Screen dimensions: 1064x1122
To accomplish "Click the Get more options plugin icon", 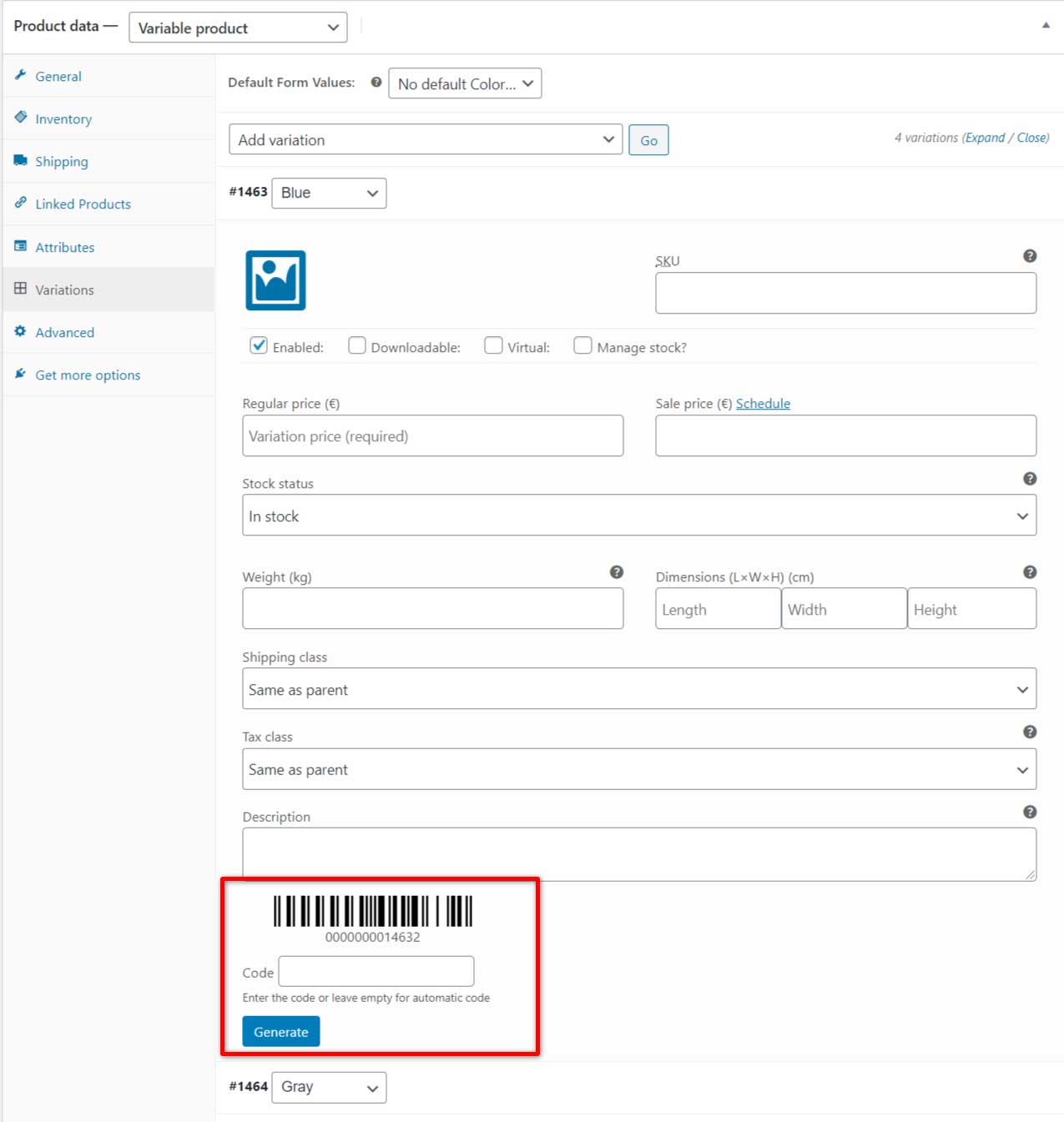I will click(x=21, y=374).
